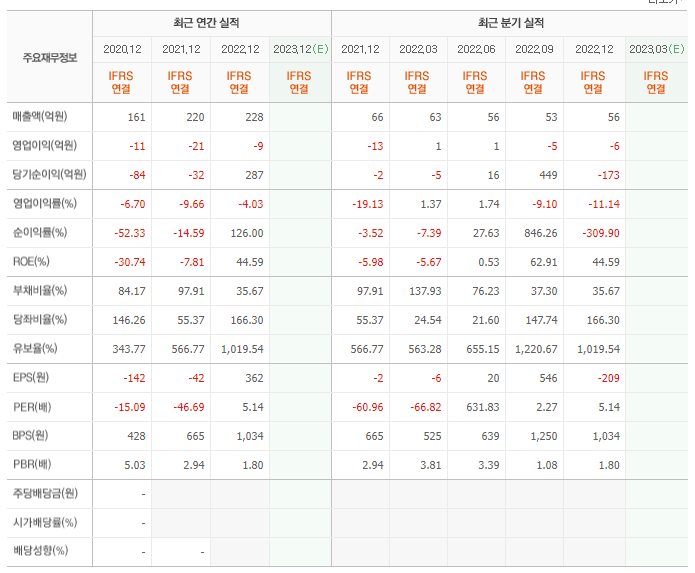Select the 228 revenue value
Image resolution: width=695 pixels, height=573 pixels.
point(254,117)
